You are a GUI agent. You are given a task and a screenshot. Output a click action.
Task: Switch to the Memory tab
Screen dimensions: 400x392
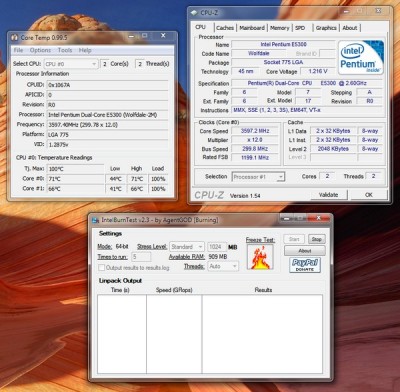279,28
